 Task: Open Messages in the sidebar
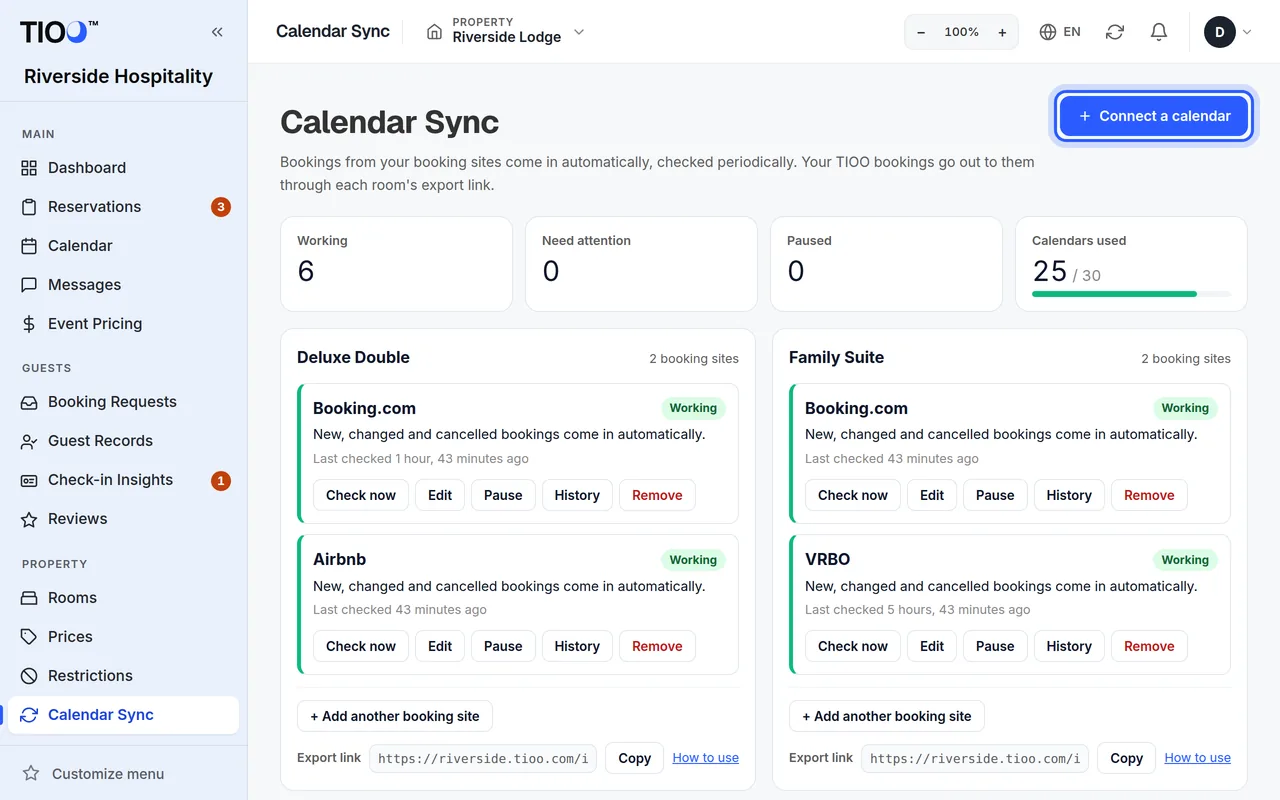click(123, 285)
